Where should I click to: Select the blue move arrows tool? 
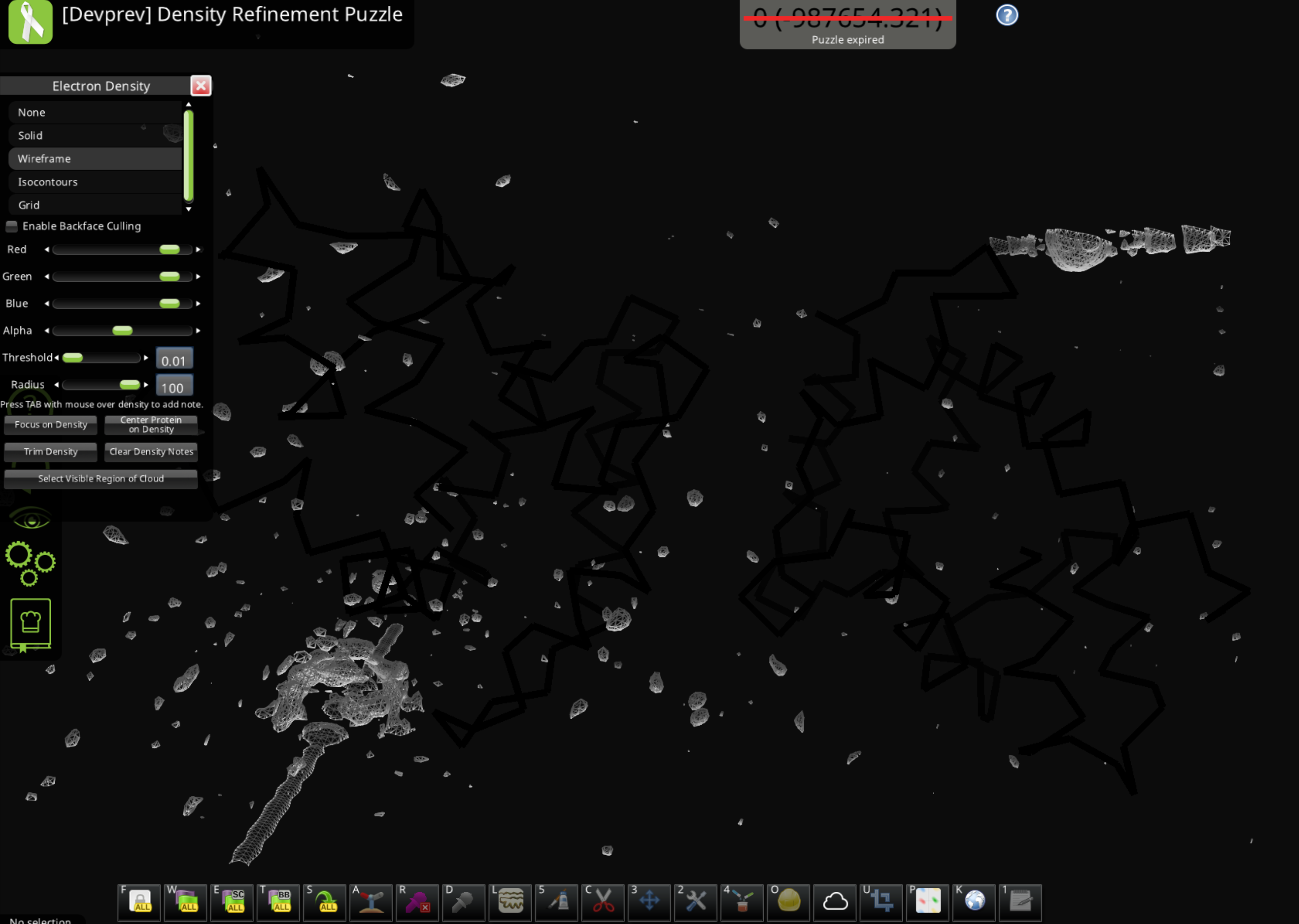(649, 901)
